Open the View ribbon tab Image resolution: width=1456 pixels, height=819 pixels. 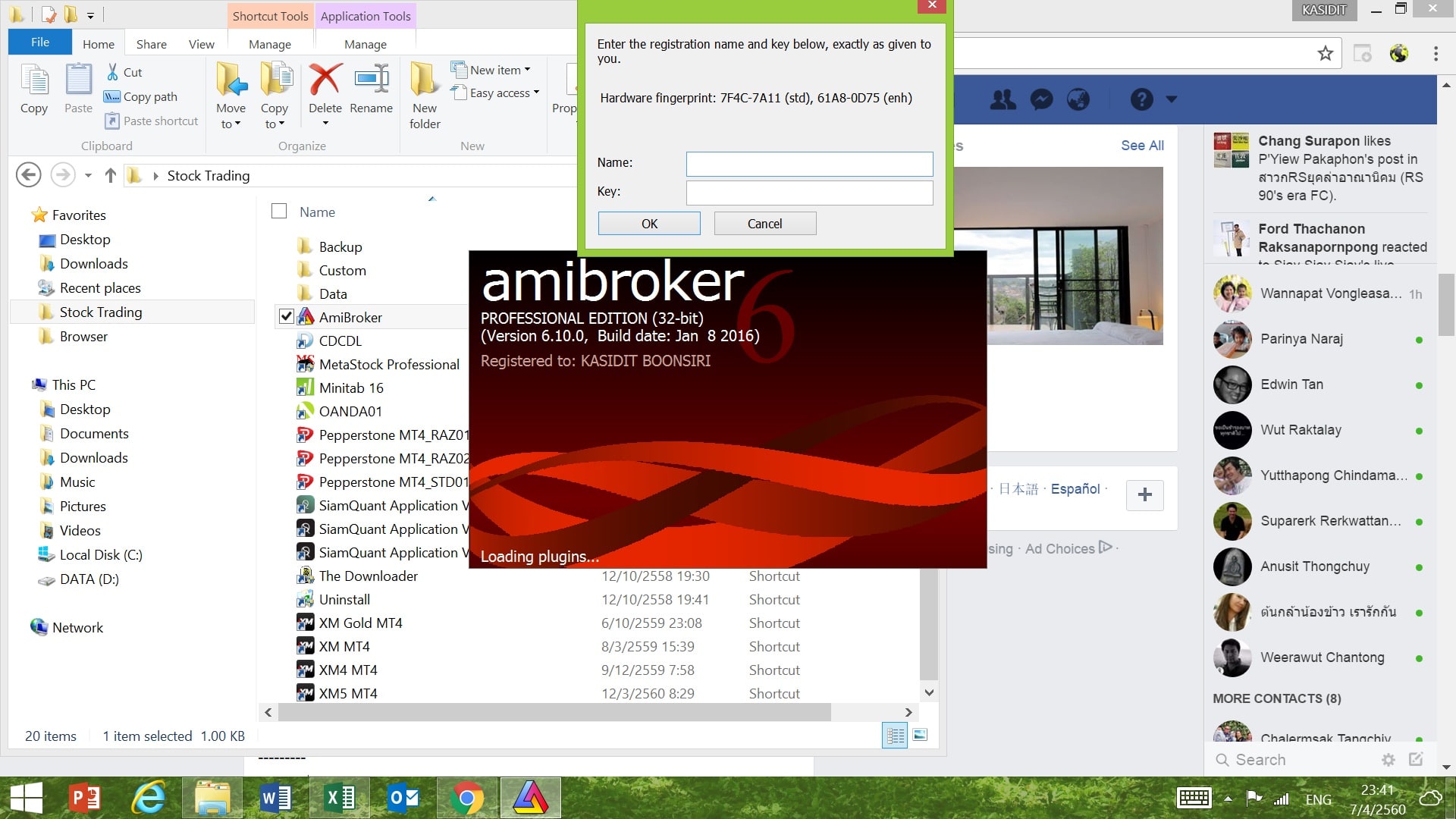click(201, 44)
